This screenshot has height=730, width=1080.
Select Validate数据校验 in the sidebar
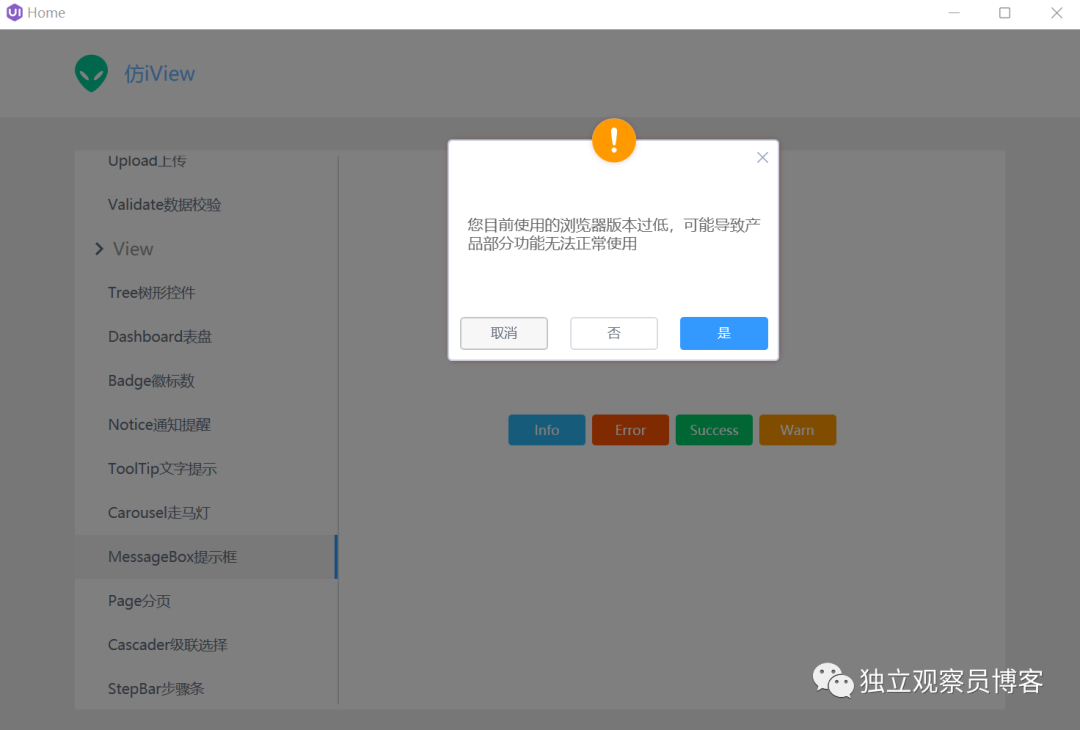coord(206,205)
